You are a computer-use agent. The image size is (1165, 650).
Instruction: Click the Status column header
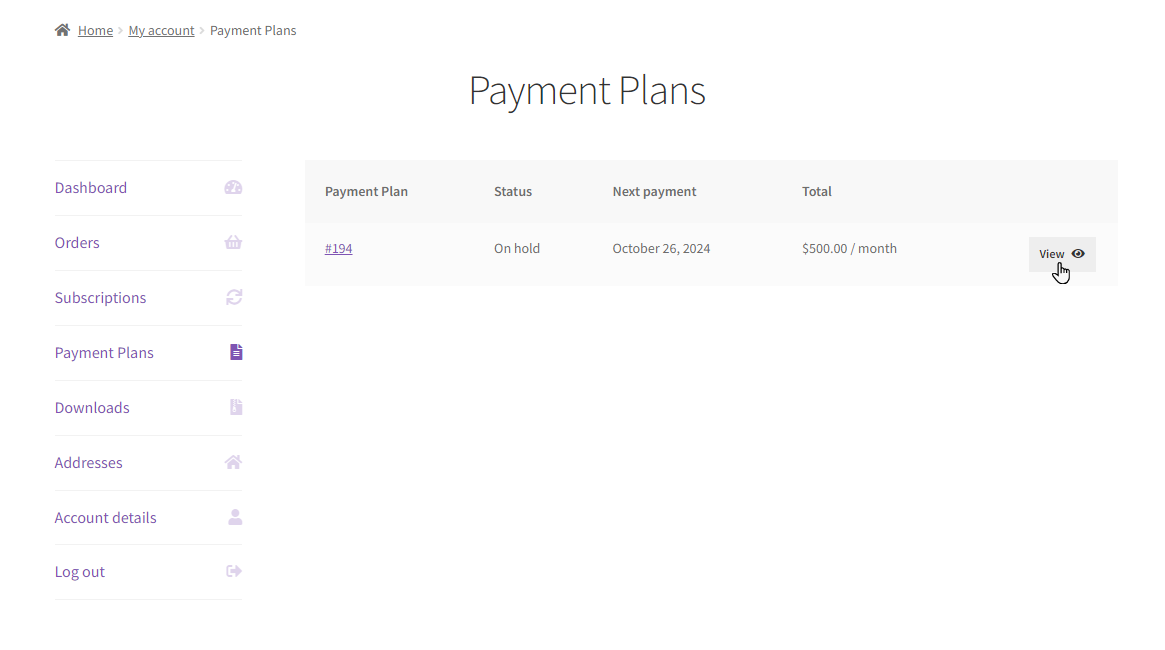(x=513, y=192)
